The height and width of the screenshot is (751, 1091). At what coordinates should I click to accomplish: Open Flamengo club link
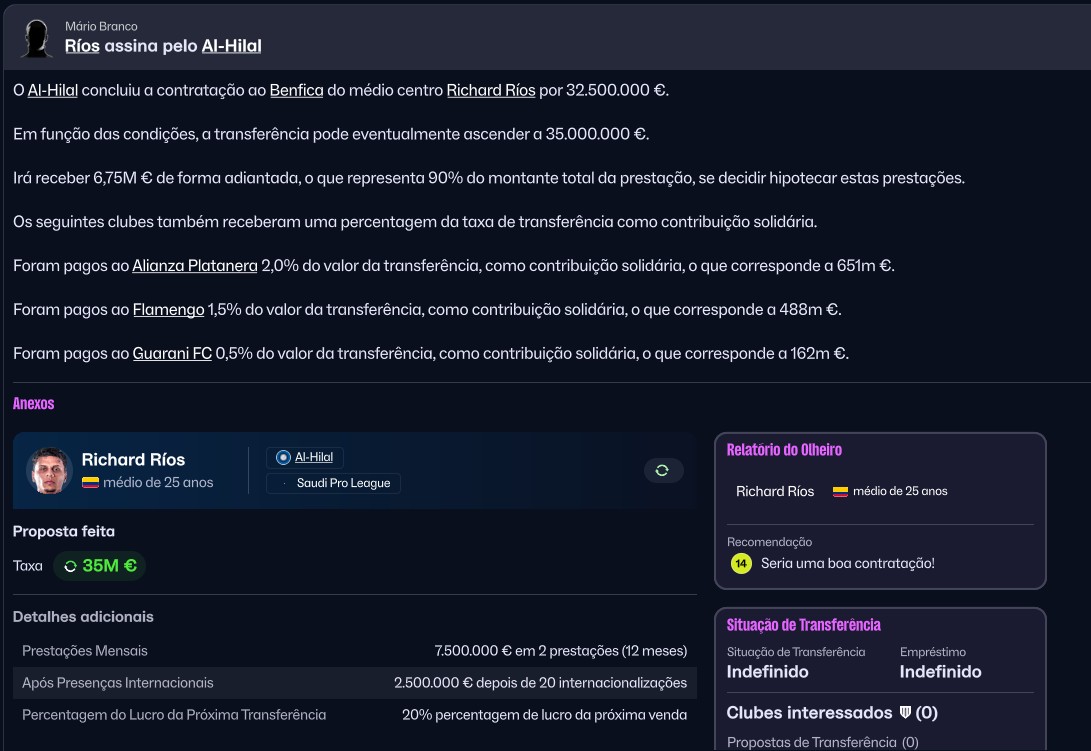click(x=168, y=310)
